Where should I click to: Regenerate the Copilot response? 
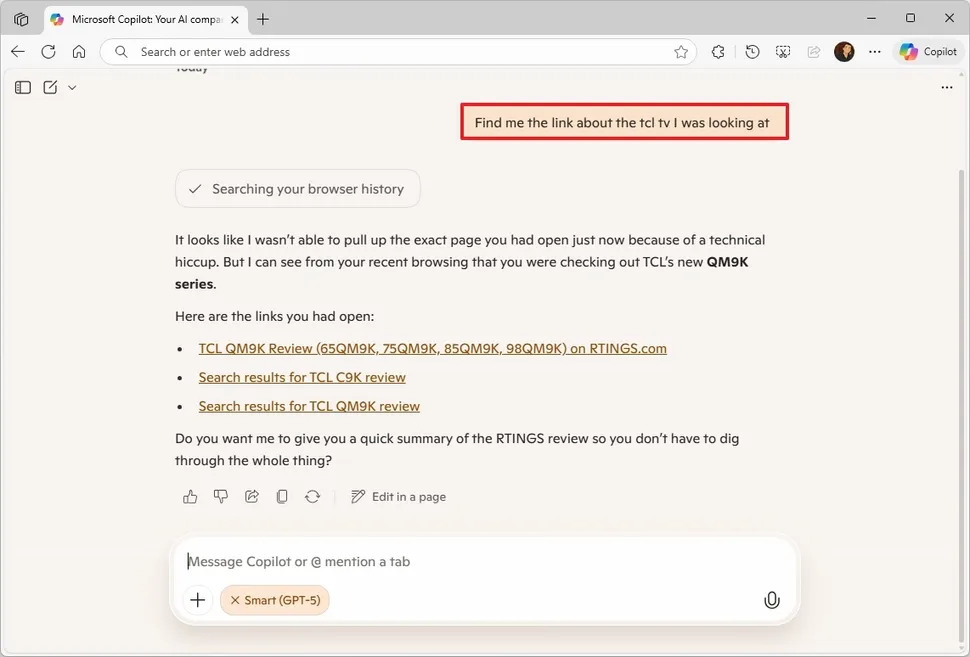[x=313, y=496]
